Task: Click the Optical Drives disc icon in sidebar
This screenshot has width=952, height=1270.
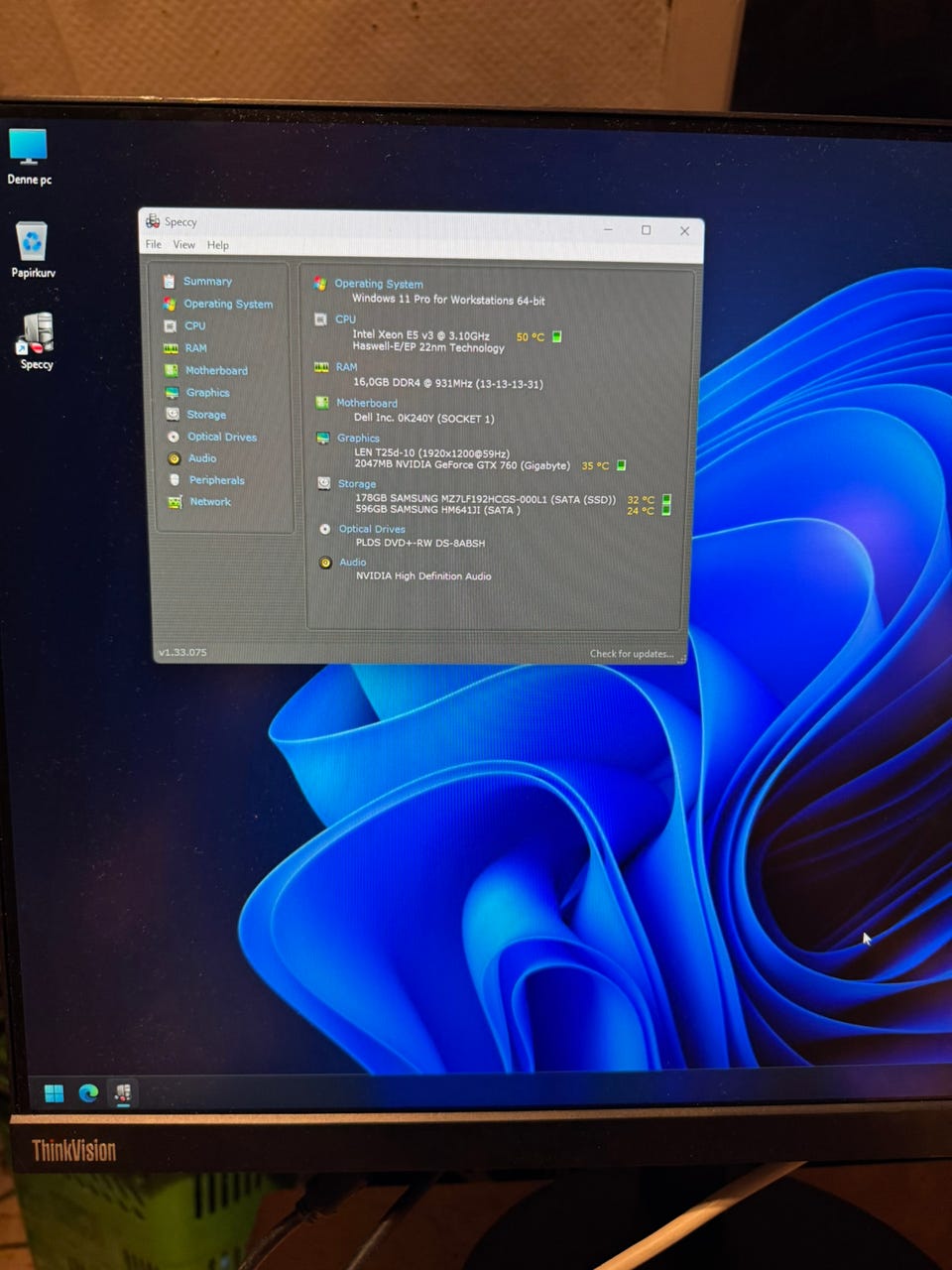Action: pyautogui.click(x=174, y=437)
